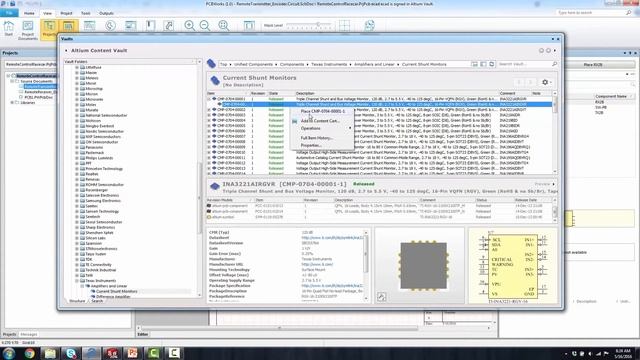Click Texas Instruments in the breadcrumb
Viewport: 640px width, 360px height.
(x=329, y=64)
